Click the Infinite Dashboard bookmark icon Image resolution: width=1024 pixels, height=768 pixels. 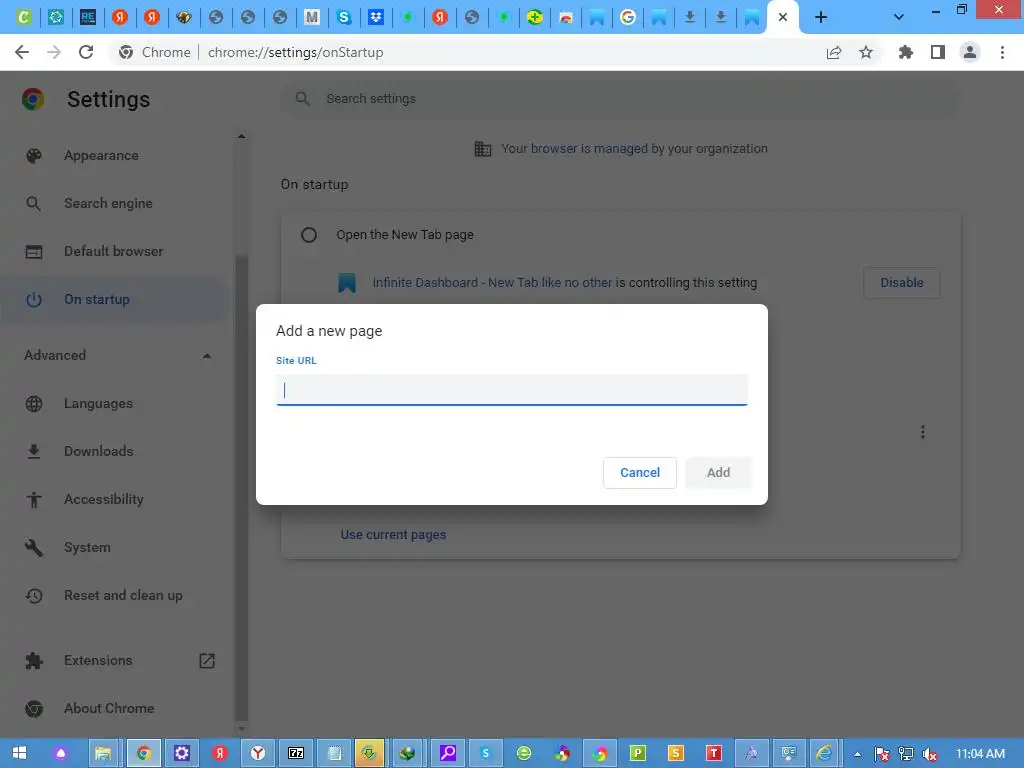(x=347, y=283)
